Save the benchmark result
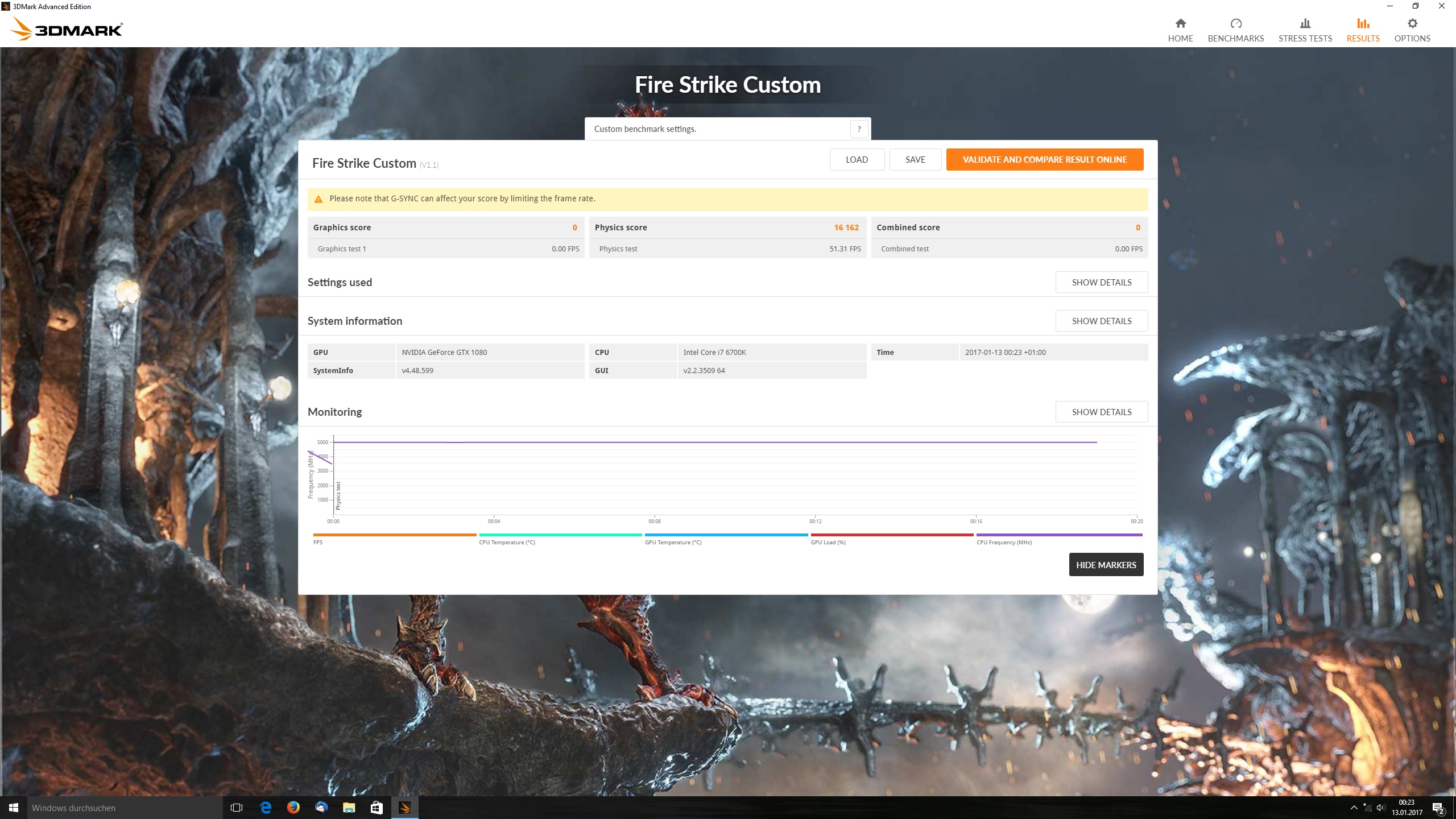The width and height of the screenshot is (1456, 819). (915, 160)
